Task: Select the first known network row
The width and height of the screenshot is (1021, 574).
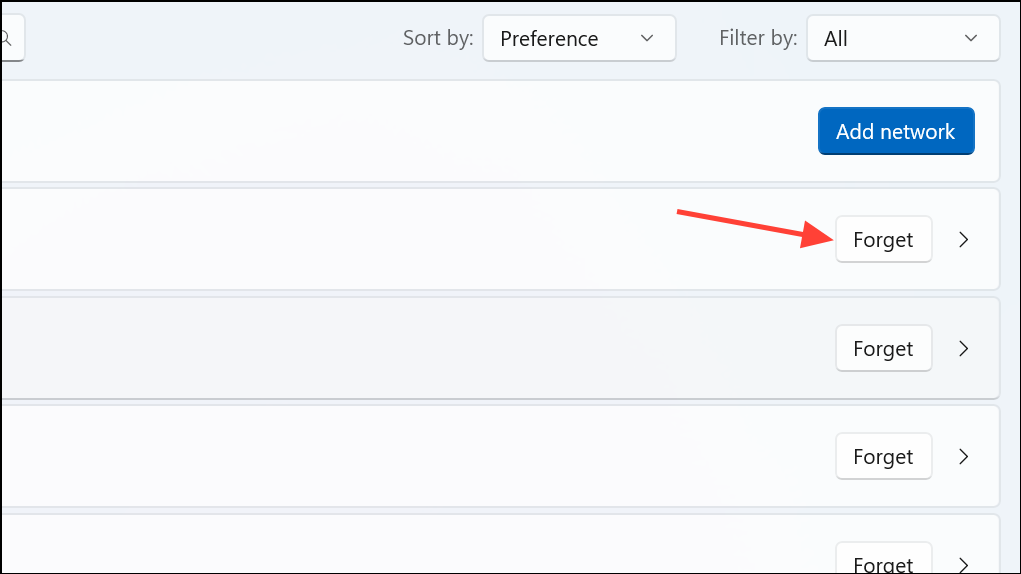Action: tap(500, 239)
